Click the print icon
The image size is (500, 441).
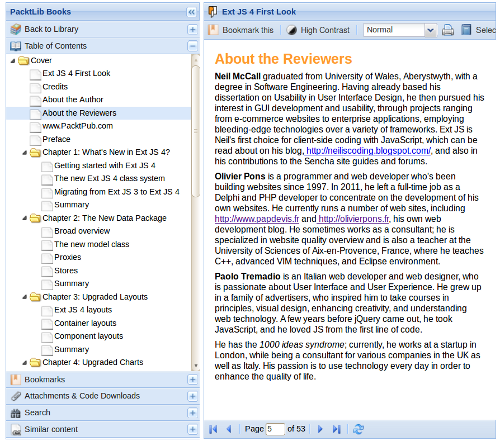pyautogui.click(x=448, y=30)
